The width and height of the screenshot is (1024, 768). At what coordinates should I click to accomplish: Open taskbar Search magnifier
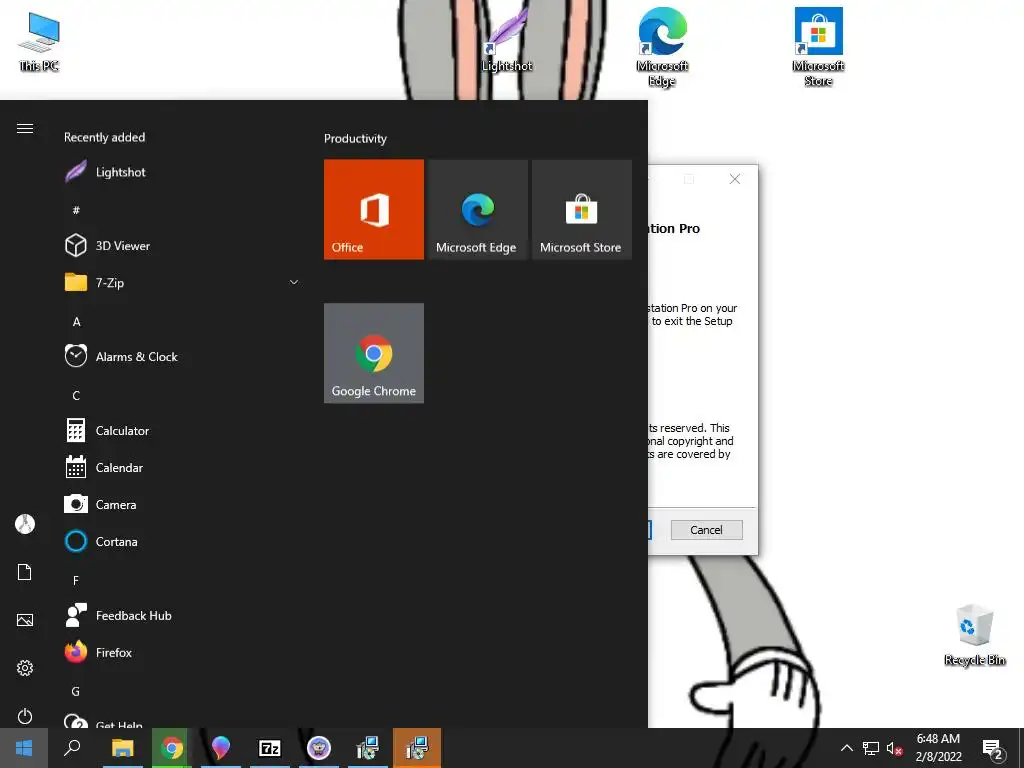pyautogui.click(x=72, y=748)
